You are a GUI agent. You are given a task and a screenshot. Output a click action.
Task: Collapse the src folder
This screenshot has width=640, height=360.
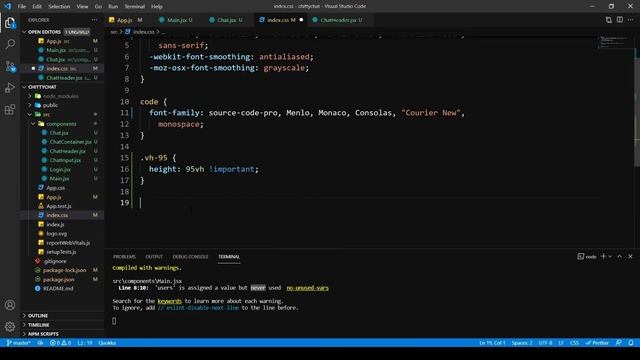(30, 114)
